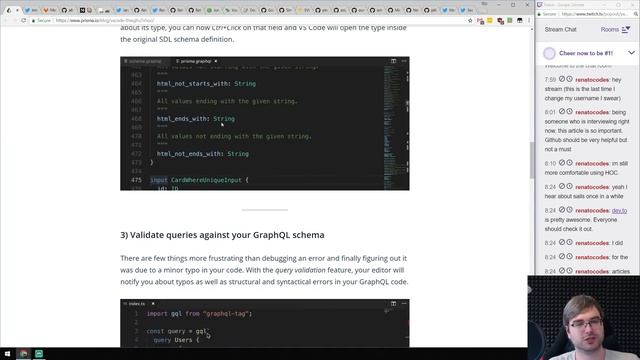This screenshot has height=360, width=640.
Task: Click the '8:10' timestamp in chat
Action: tap(550, 163)
